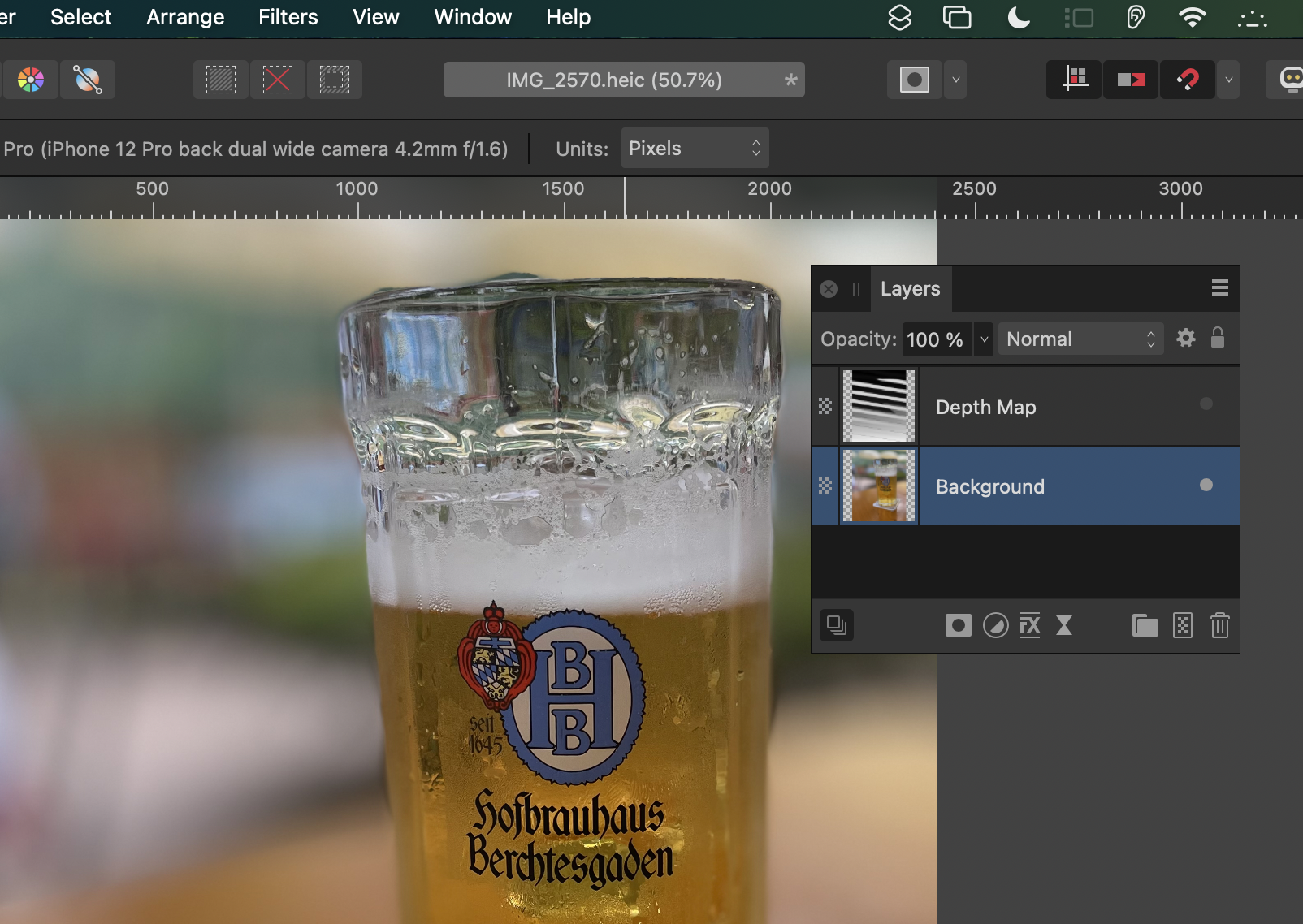Open the Arrange menu
1303x924 pixels.
(x=185, y=17)
